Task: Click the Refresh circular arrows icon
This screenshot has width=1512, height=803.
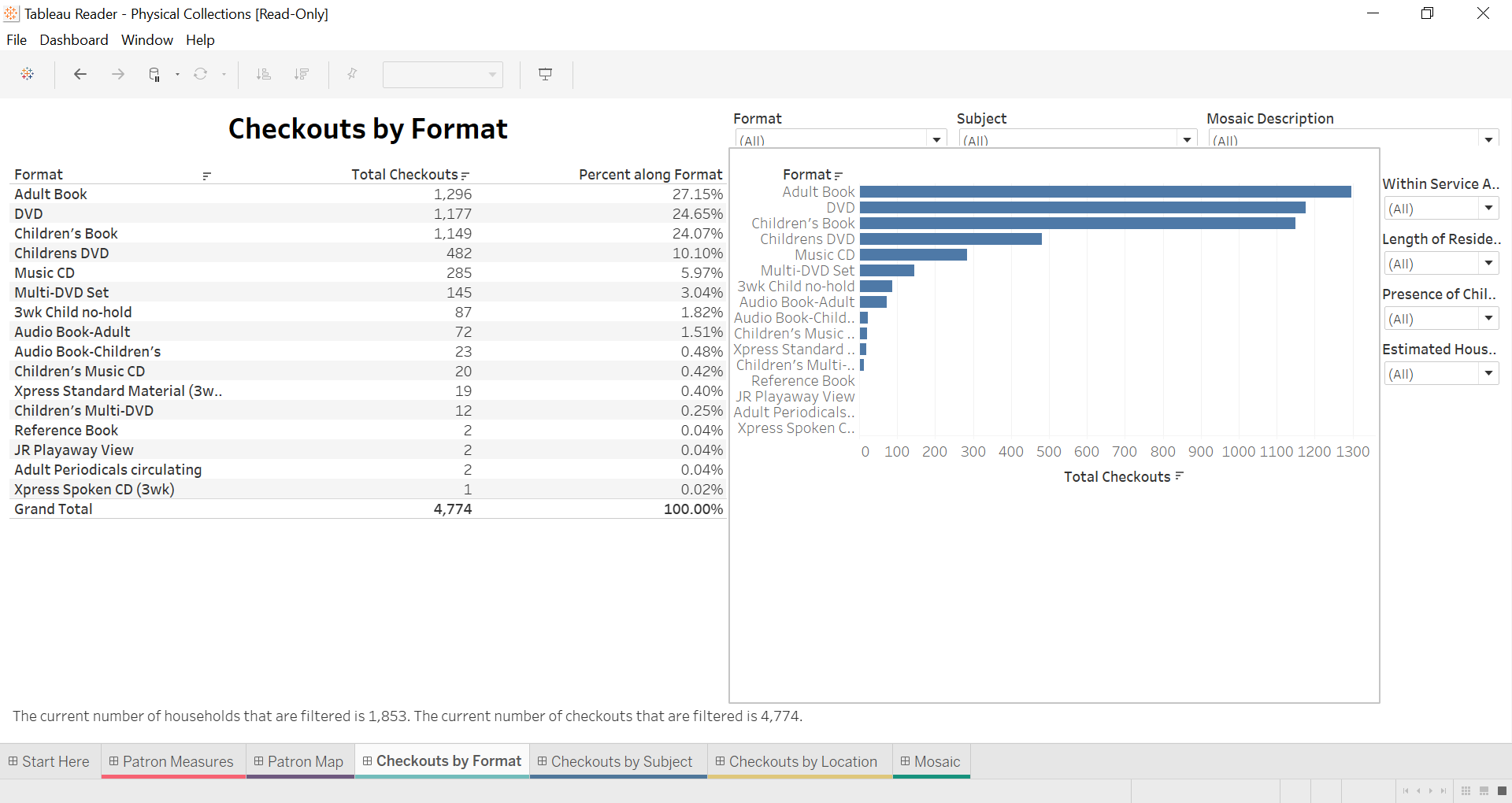Action: (201, 74)
